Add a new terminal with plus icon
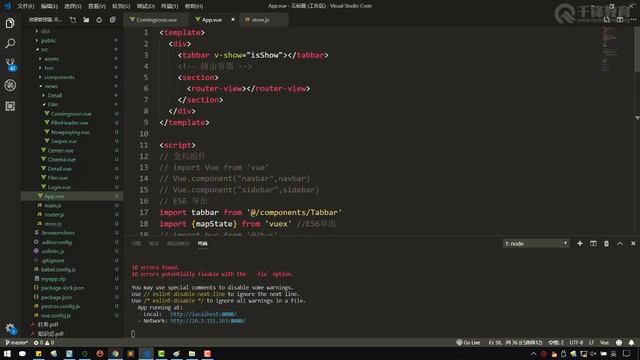 coord(580,244)
